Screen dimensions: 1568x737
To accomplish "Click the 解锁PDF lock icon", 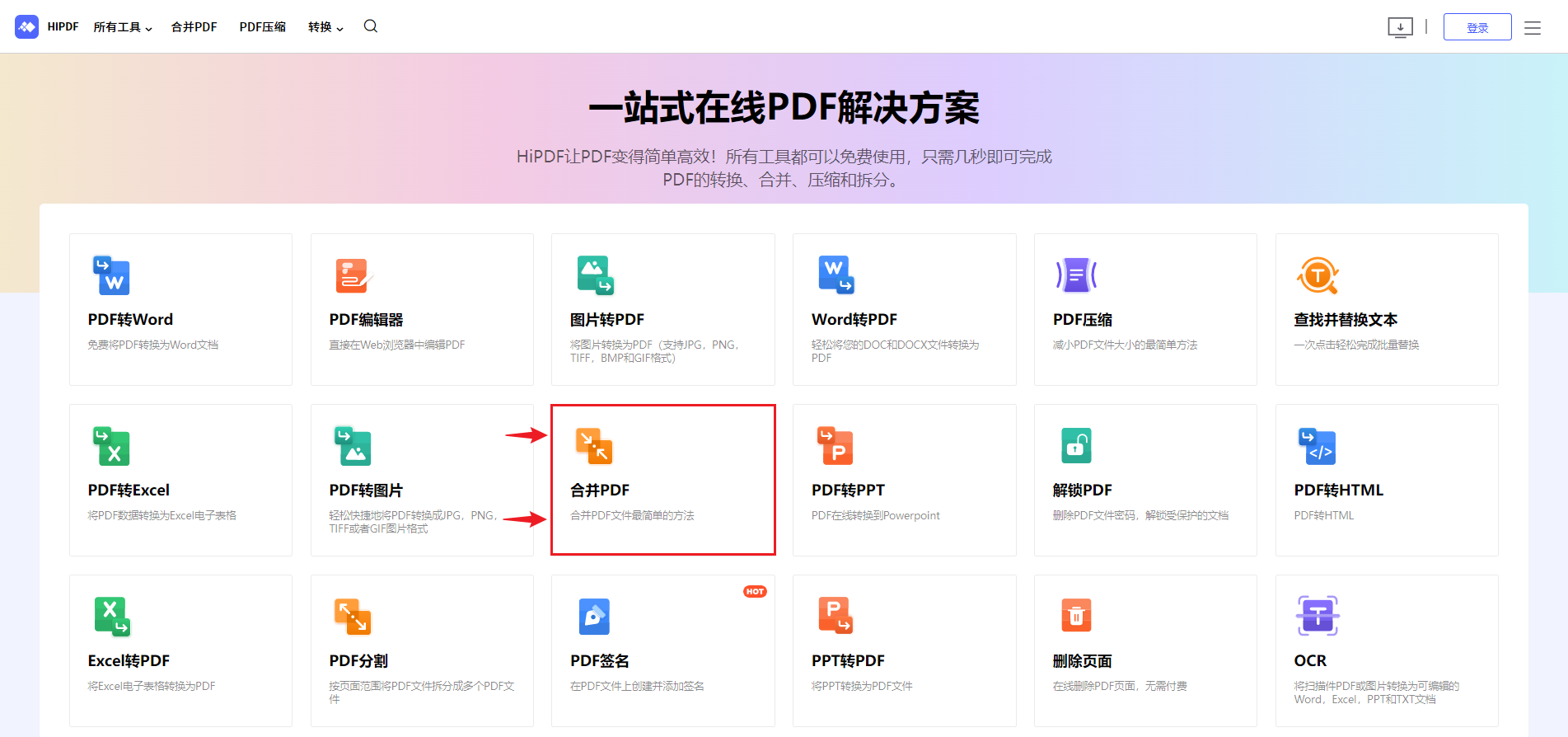I will [x=1076, y=446].
